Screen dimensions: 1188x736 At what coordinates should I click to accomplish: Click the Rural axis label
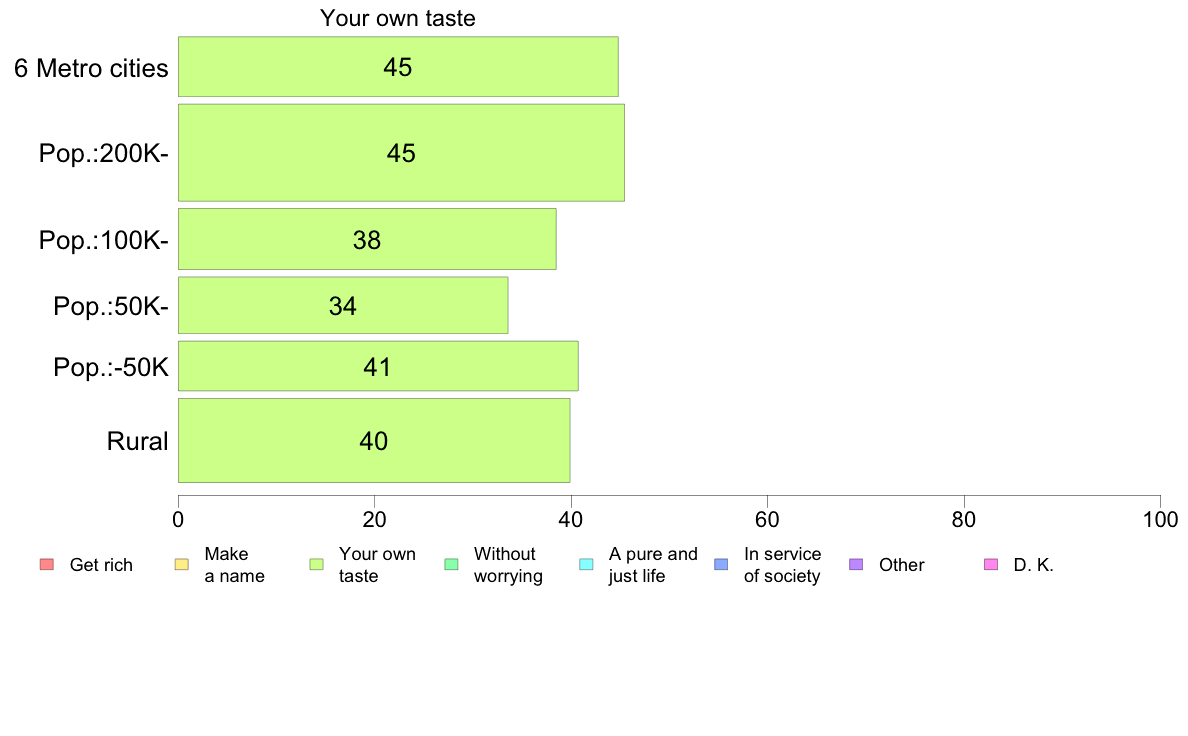[137, 441]
